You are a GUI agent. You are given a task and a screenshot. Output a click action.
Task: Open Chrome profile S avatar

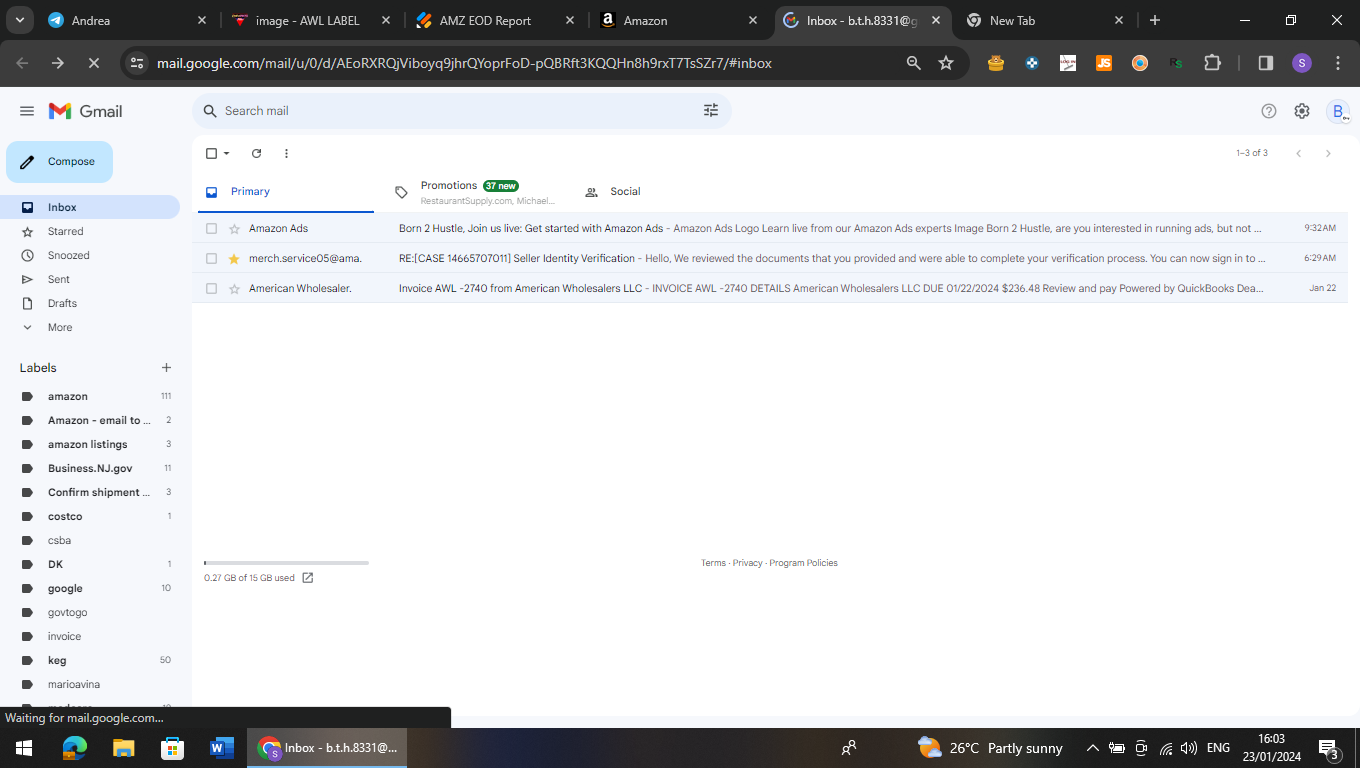(1301, 63)
